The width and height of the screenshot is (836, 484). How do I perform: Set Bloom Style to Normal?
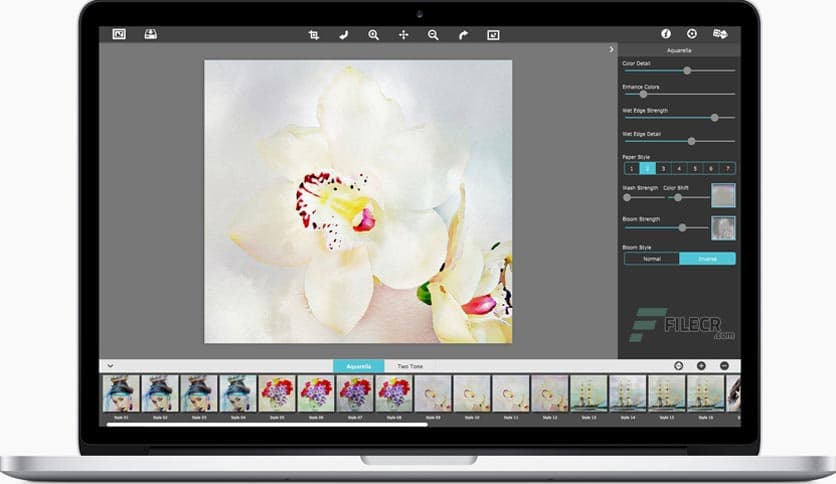(652, 259)
